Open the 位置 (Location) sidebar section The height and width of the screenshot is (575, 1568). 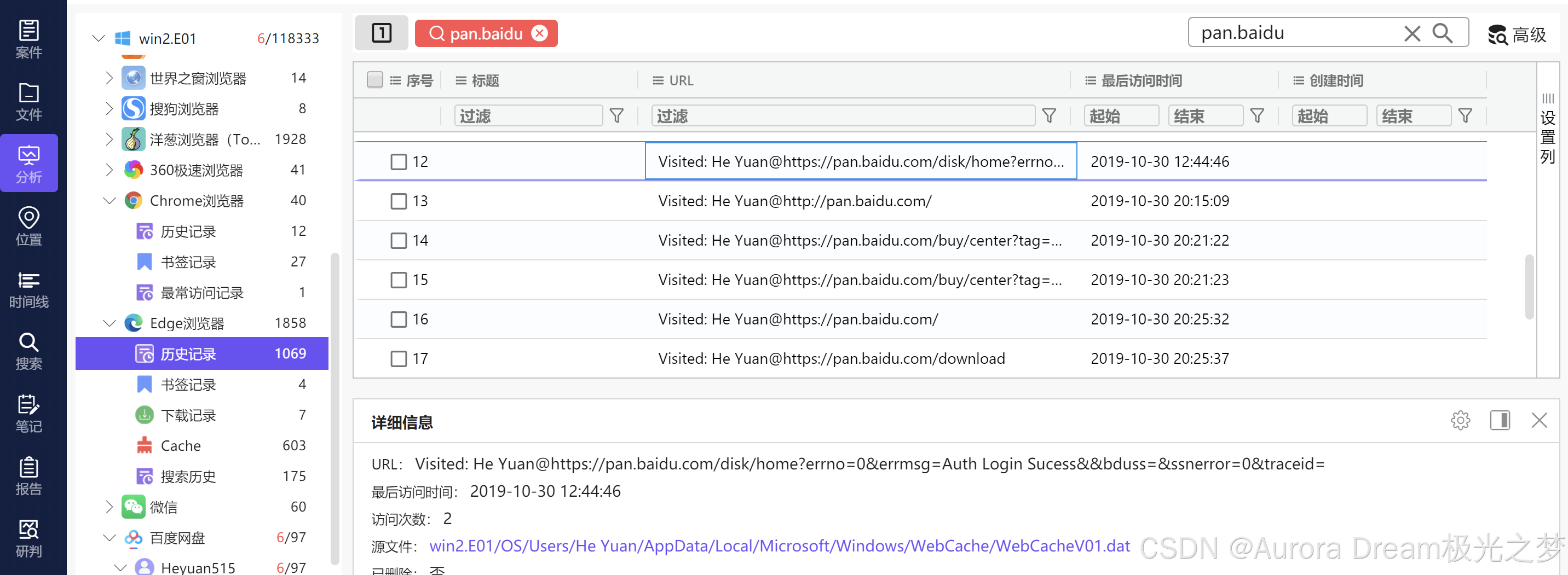click(28, 226)
